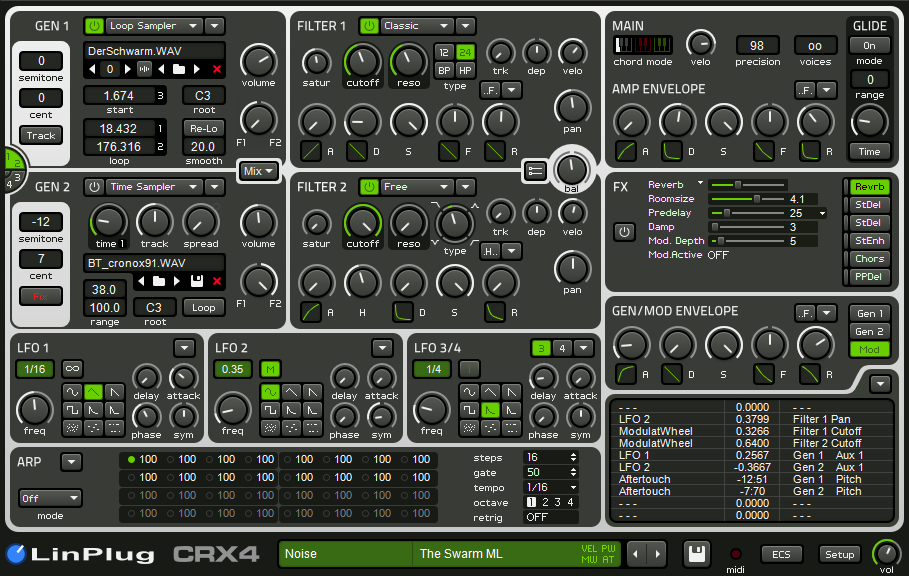Switch to the PPDel FX tab
This screenshot has height=576, width=909.
[x=869, y=277]
